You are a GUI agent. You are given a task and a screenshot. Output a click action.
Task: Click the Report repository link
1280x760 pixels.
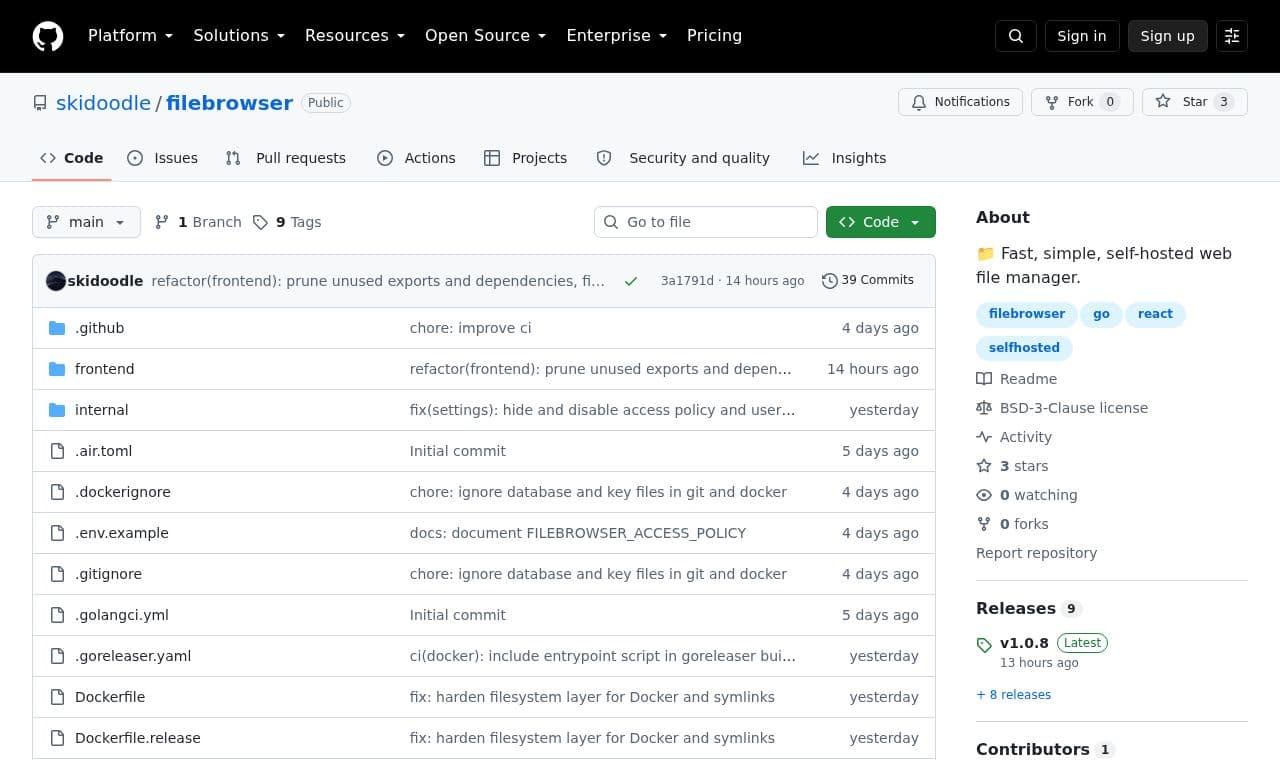coord(1036,553)
